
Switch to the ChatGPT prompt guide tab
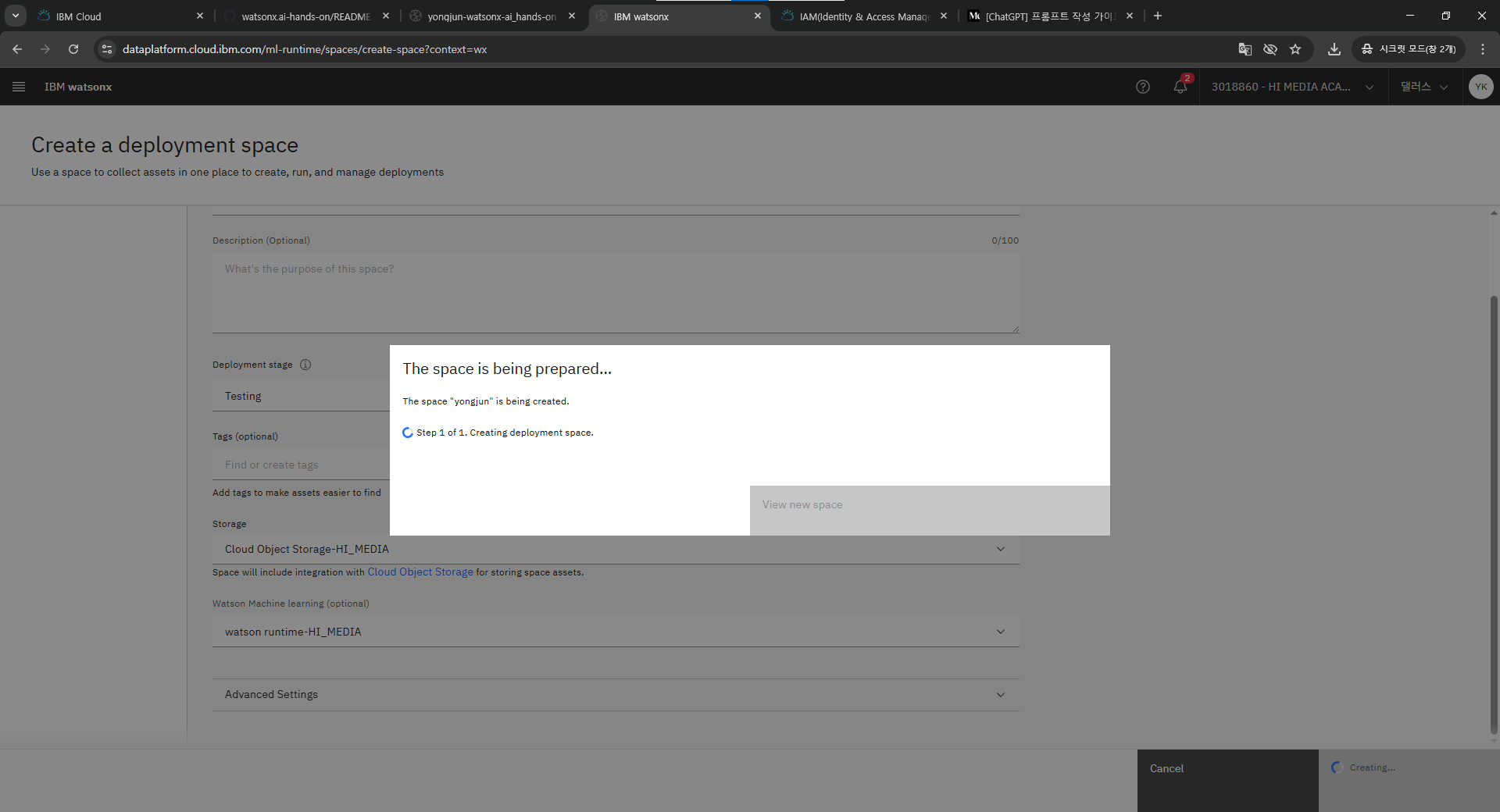(1050, 16)
